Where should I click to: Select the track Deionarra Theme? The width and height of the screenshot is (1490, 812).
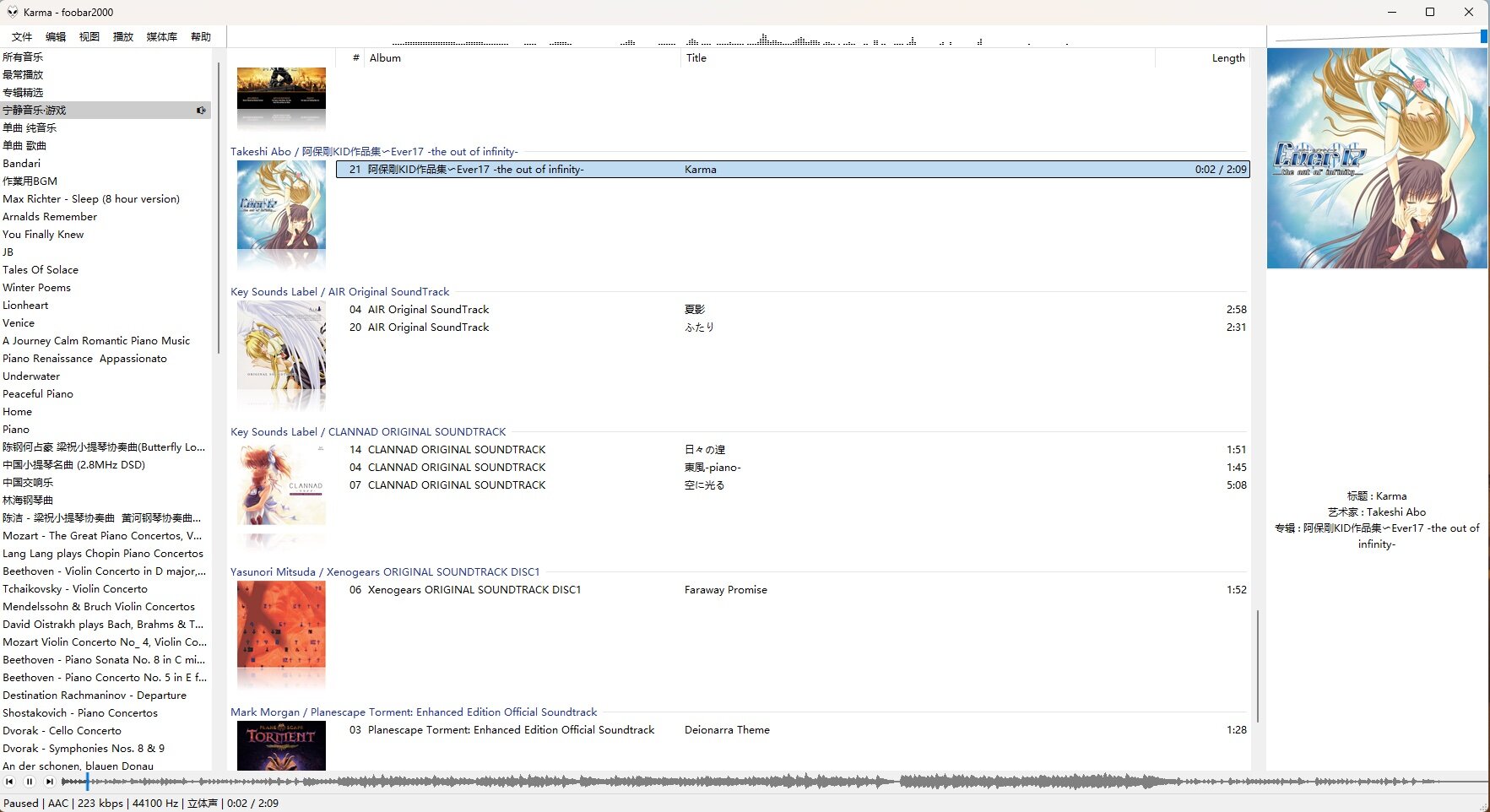pos(793,730)
